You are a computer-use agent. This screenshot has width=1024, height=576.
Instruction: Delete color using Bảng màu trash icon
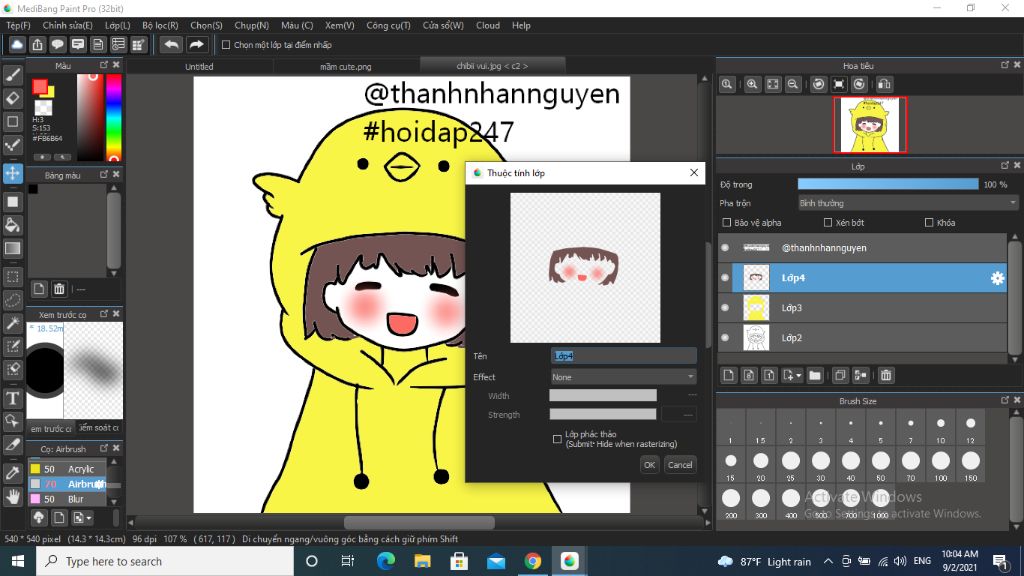[x=59, y=289]
